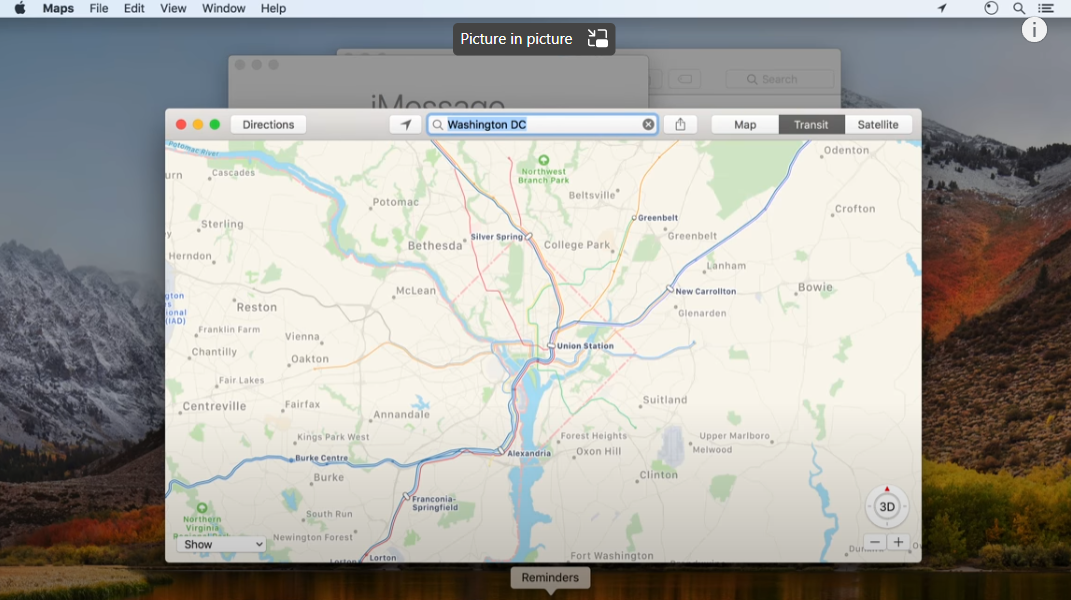
Task: Click the Suitland map label
Action: point(665,400)
